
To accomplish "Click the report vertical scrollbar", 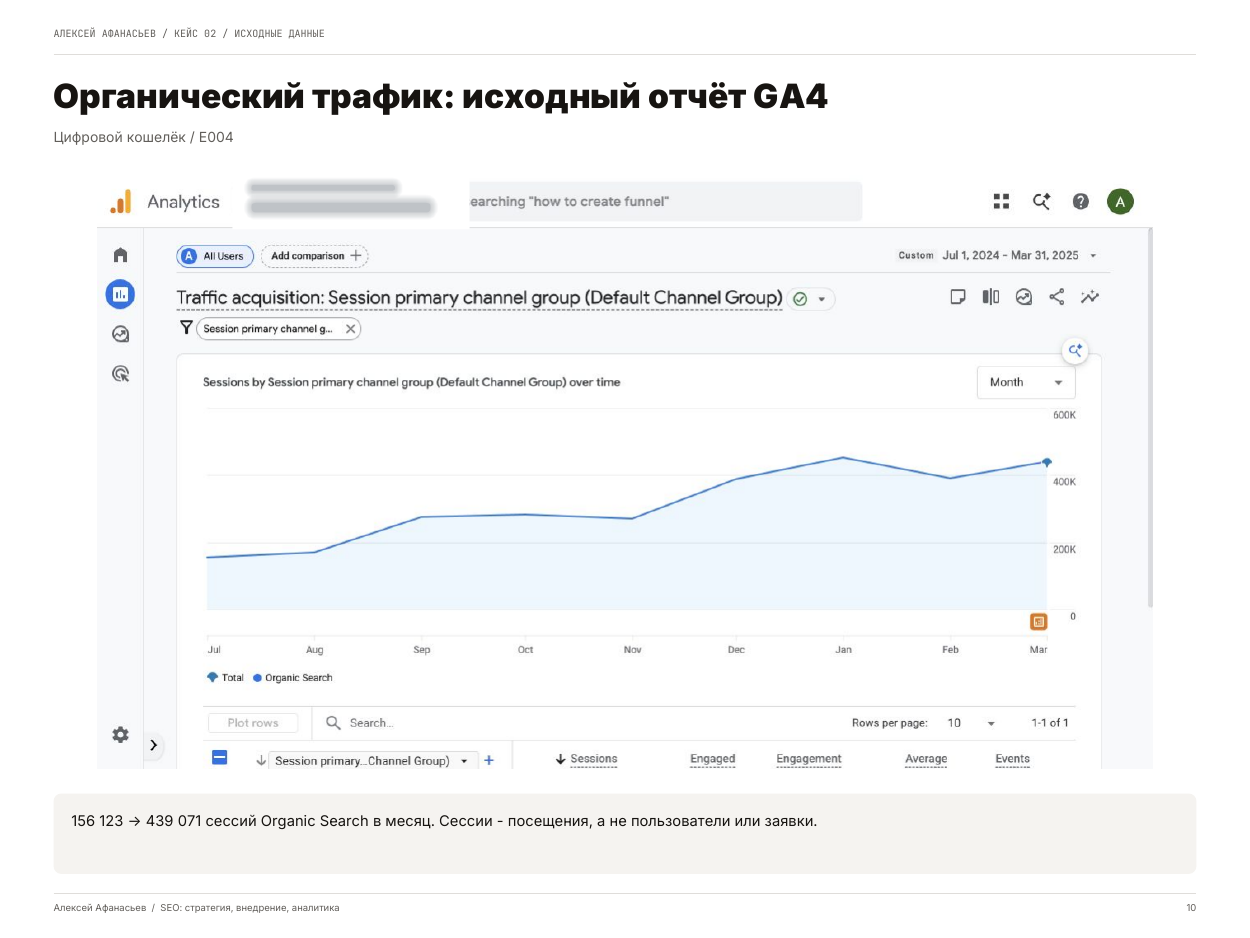I will (x=1150, y=418).
